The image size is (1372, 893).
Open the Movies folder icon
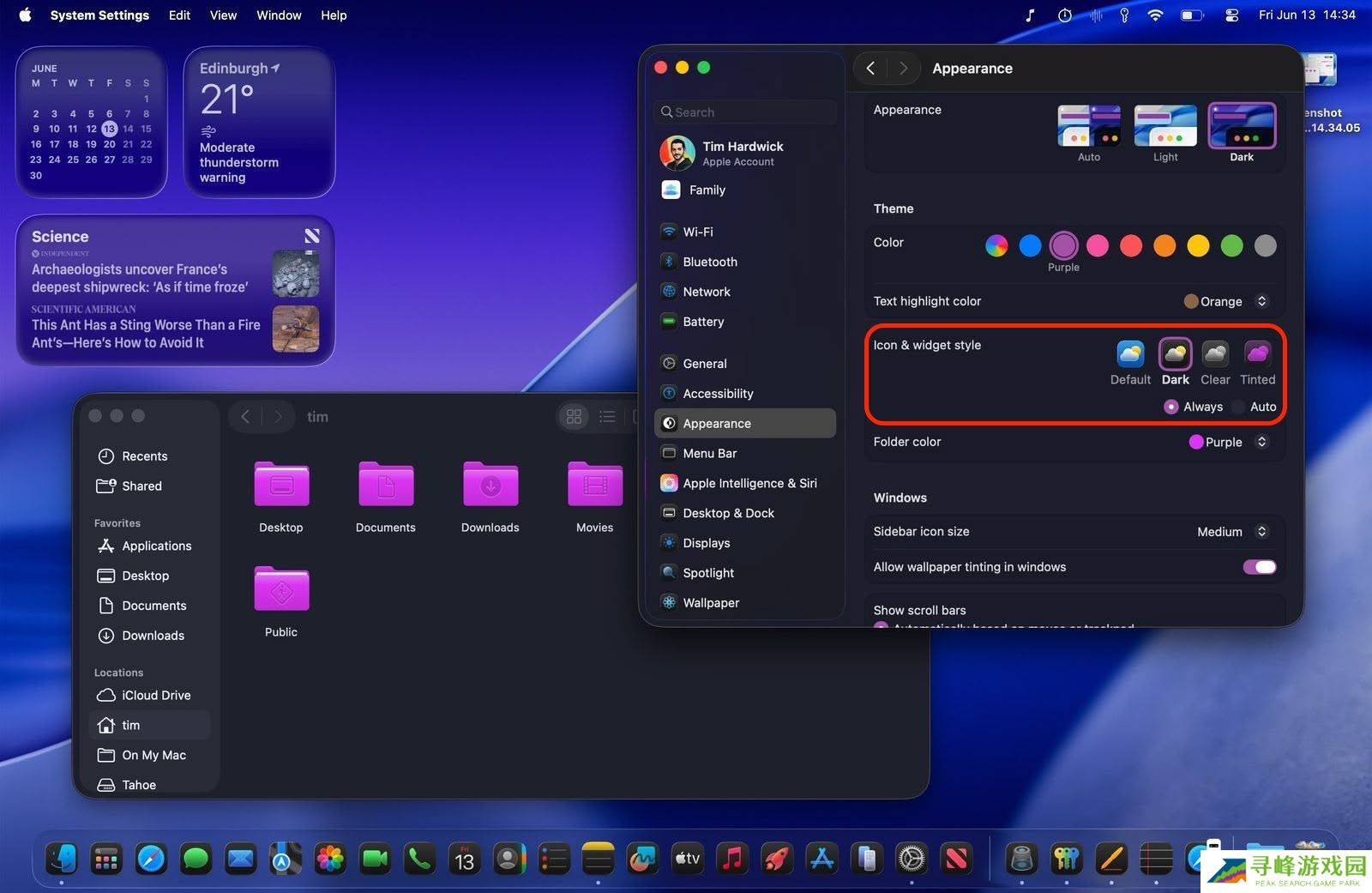point(594,486)
